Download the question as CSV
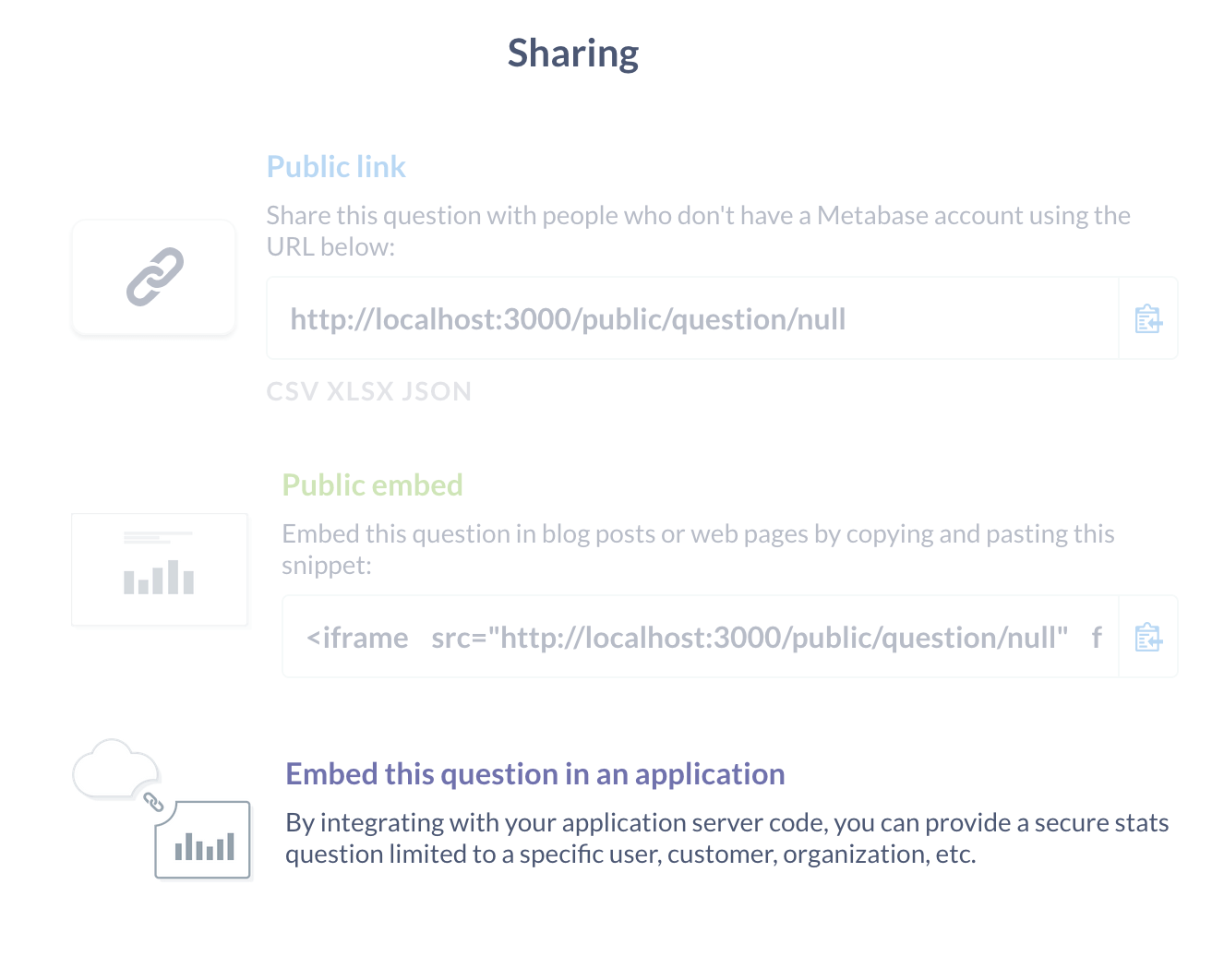This screenshot has width=1224, height=980. click(292, 391)
